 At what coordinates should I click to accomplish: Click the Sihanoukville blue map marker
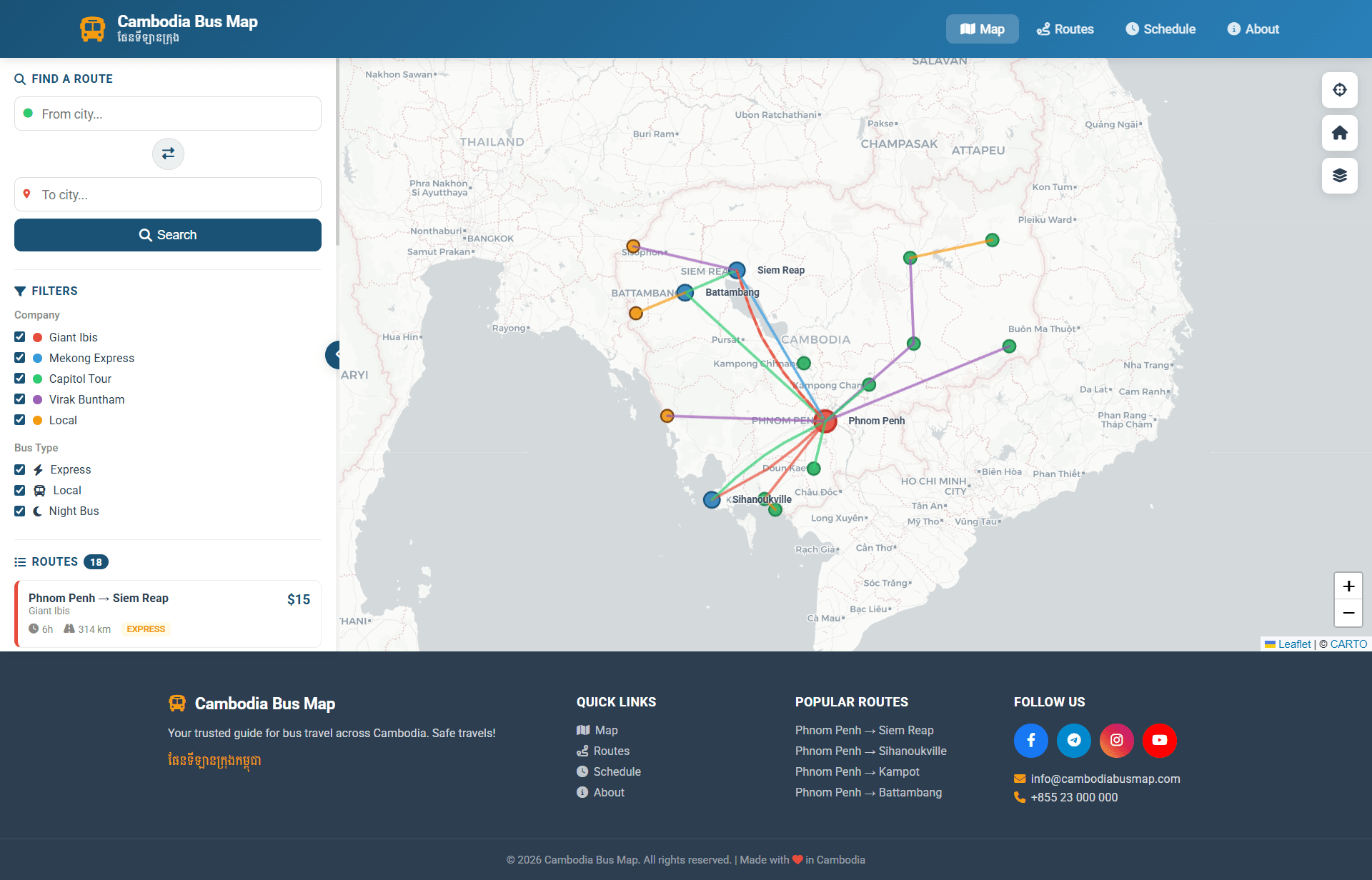(712, 500)
